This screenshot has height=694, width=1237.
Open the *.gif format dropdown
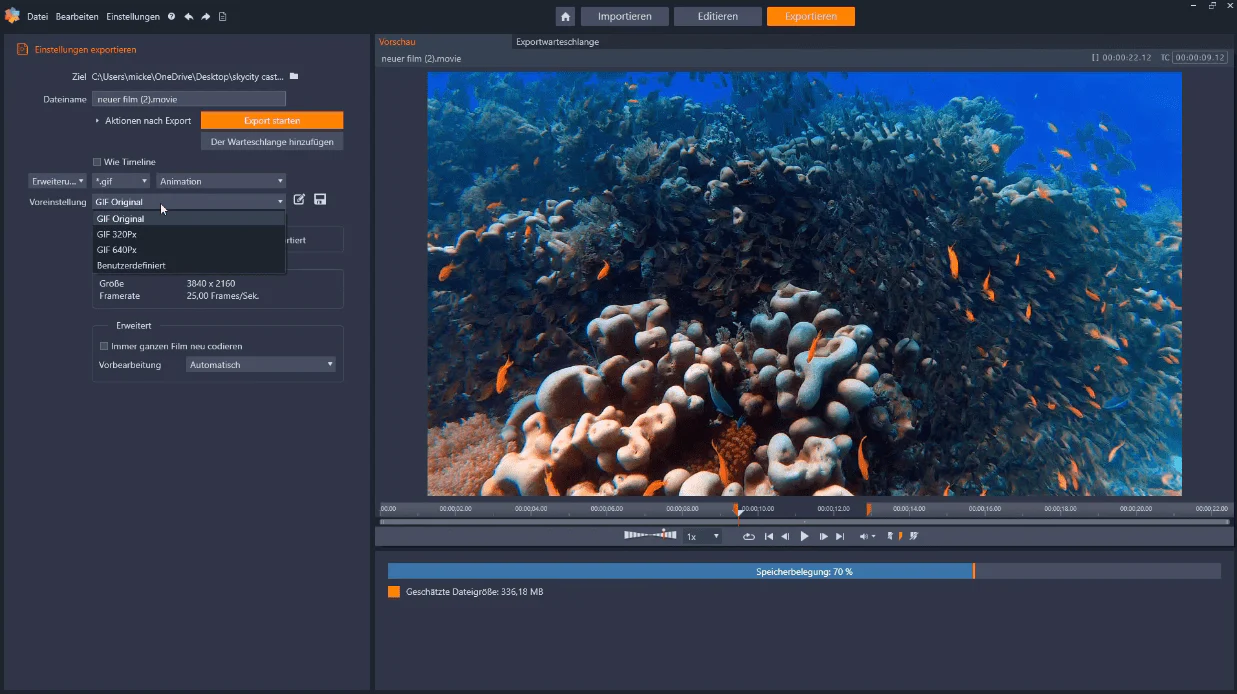[x=121, y=181]
